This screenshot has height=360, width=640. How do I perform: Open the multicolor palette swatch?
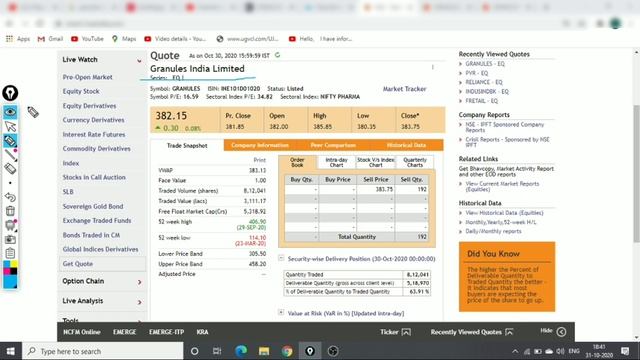10,268
